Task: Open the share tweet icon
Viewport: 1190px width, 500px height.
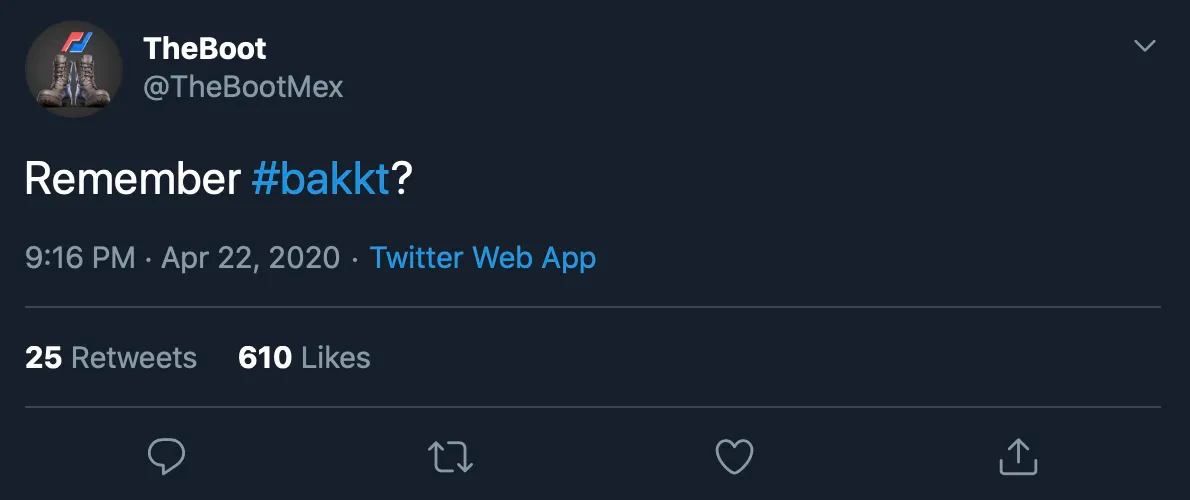Action: point(1018,456)
